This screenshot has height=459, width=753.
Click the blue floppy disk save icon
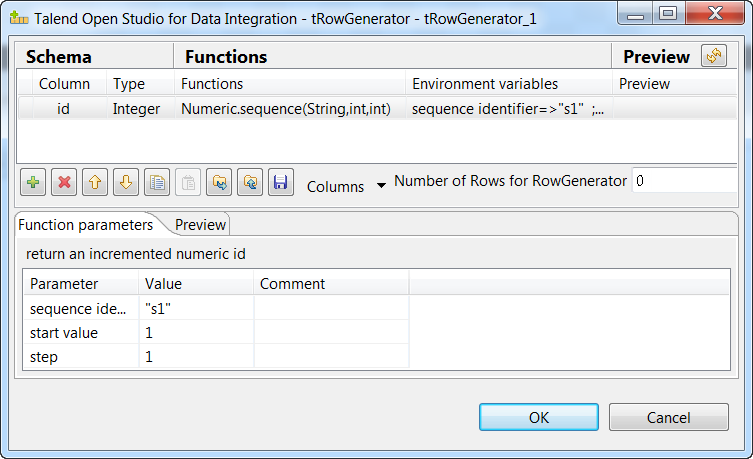tap(281, 183)
